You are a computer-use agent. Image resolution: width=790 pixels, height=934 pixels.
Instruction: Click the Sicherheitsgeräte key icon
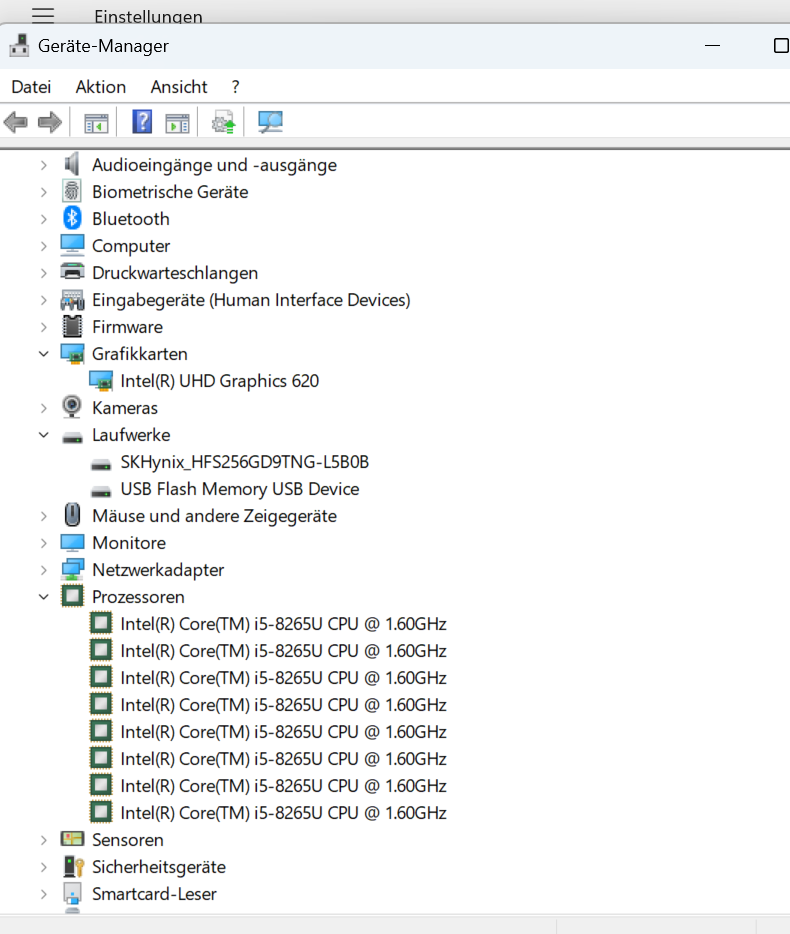click(73, 867)
